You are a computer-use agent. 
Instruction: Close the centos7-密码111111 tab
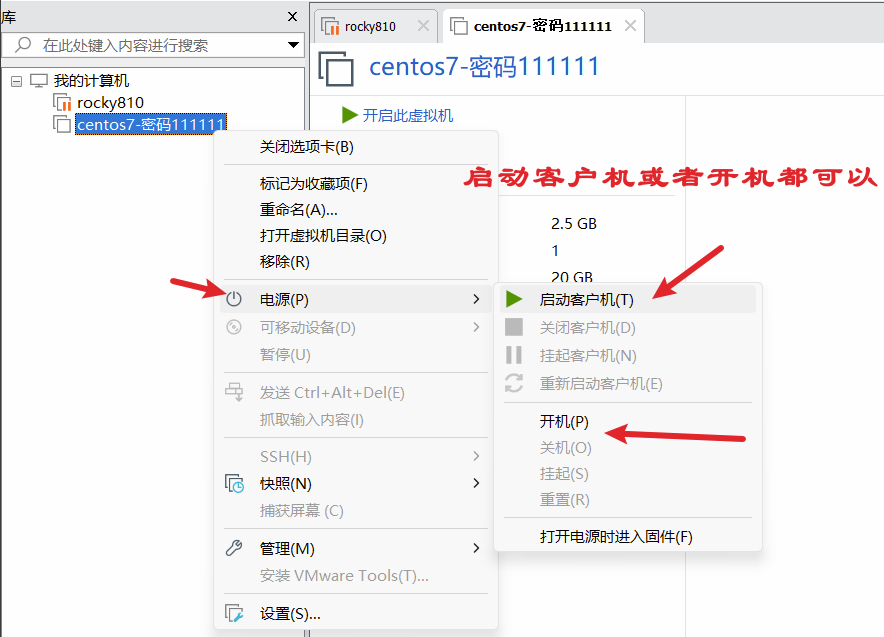click(x=631, y=25)
